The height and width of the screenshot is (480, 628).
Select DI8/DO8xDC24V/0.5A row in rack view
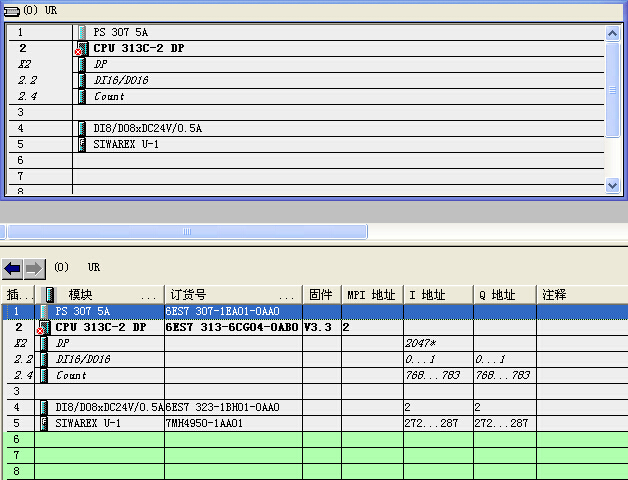point(306,128)
